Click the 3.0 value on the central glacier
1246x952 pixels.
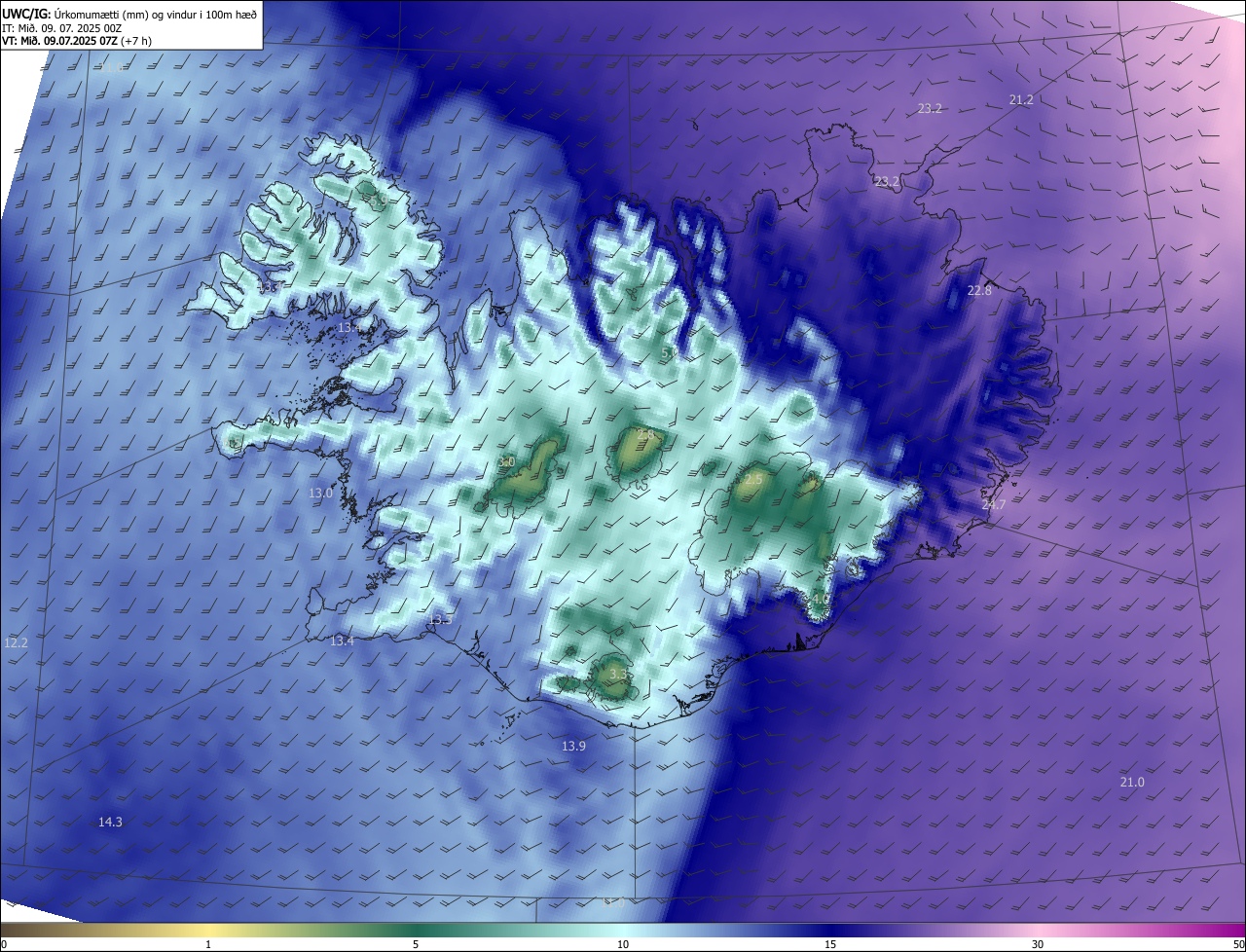pos(506,462)
